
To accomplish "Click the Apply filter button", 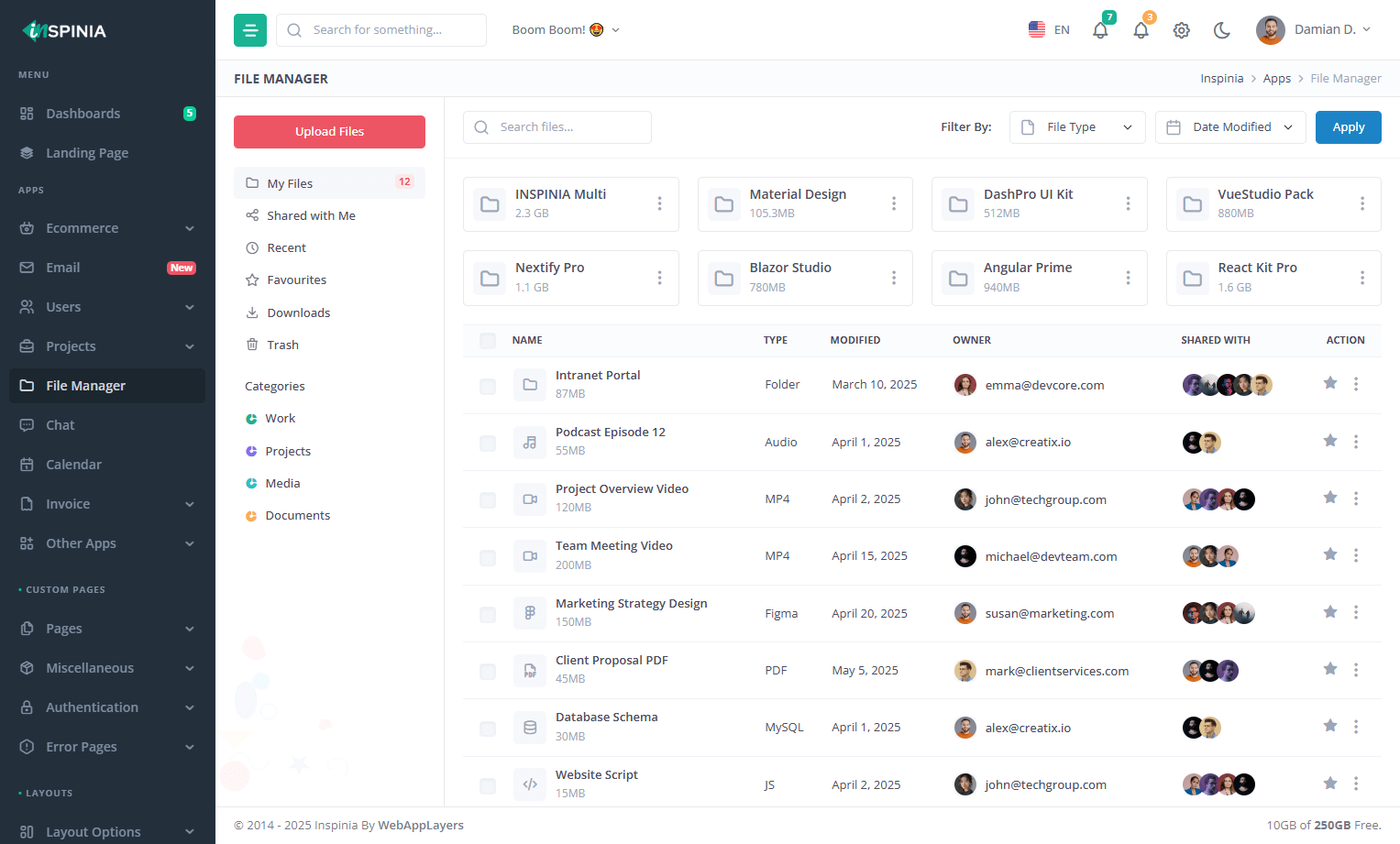I will pyautogui.click(x=1348, y=126).
